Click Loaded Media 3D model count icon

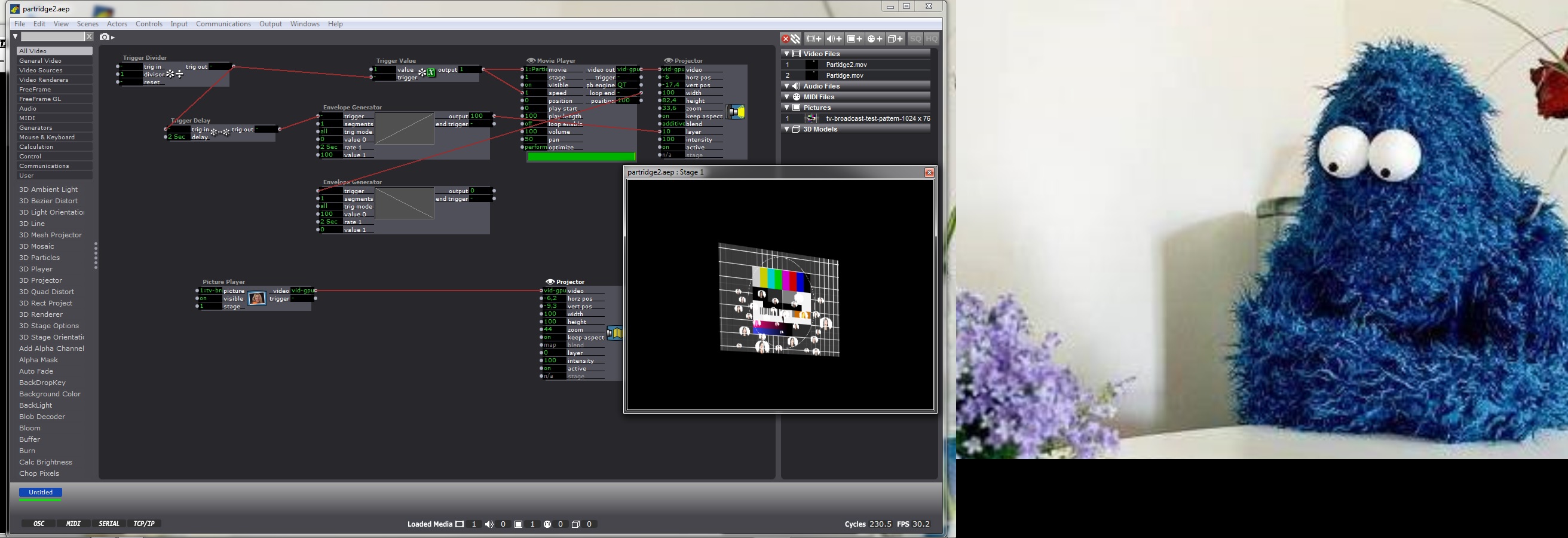pyautogui.click(x=575, y=524)
